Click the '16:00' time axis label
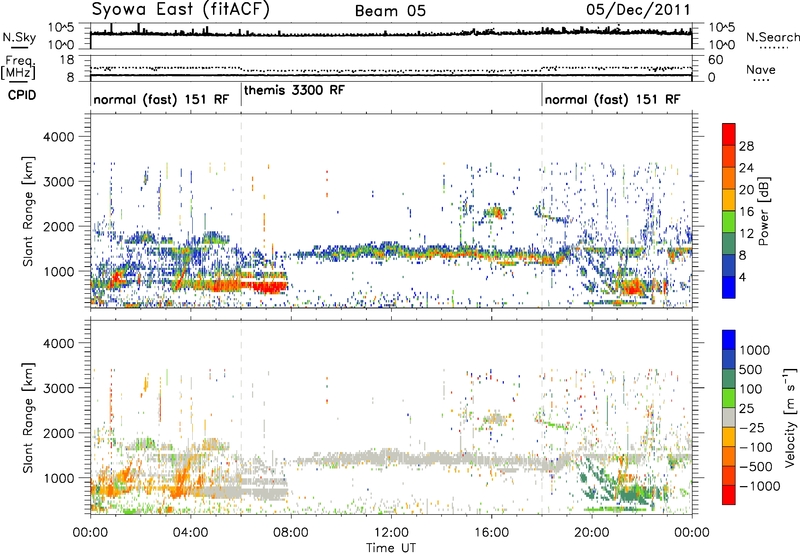This screenshot has width=800, height=554. coord(491,533)
